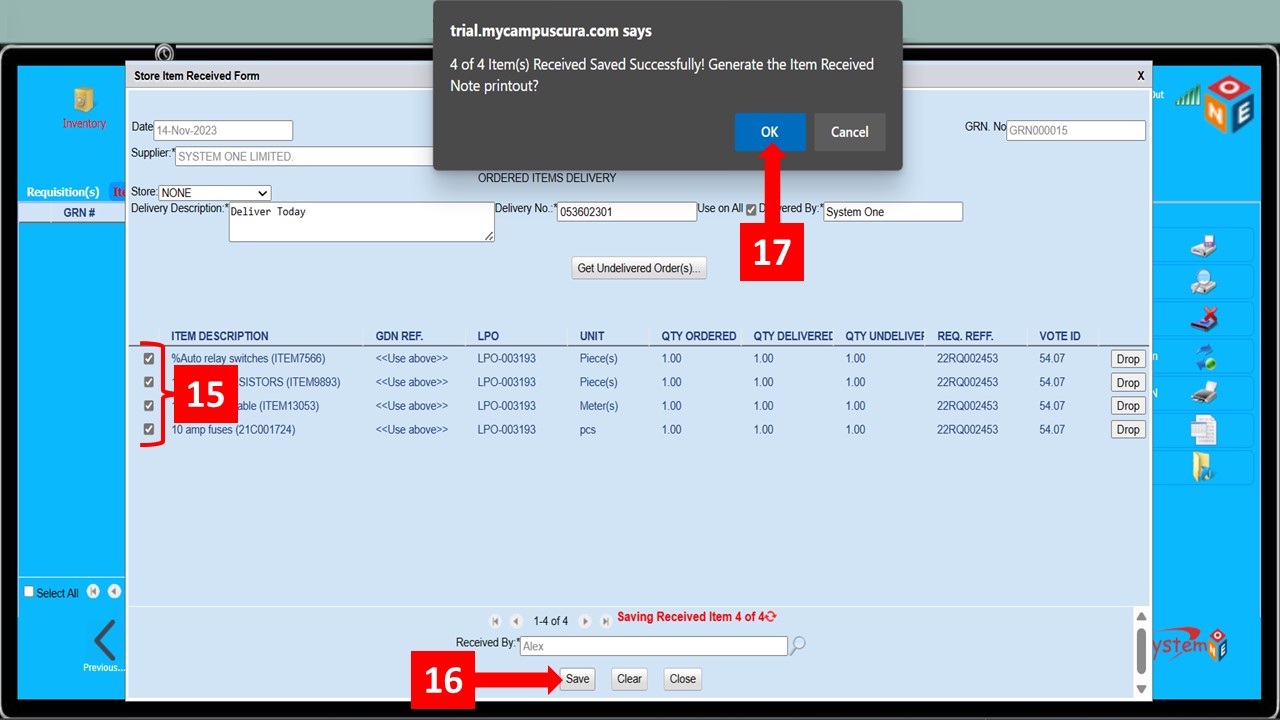Go to next page of received items

point(586,621)
